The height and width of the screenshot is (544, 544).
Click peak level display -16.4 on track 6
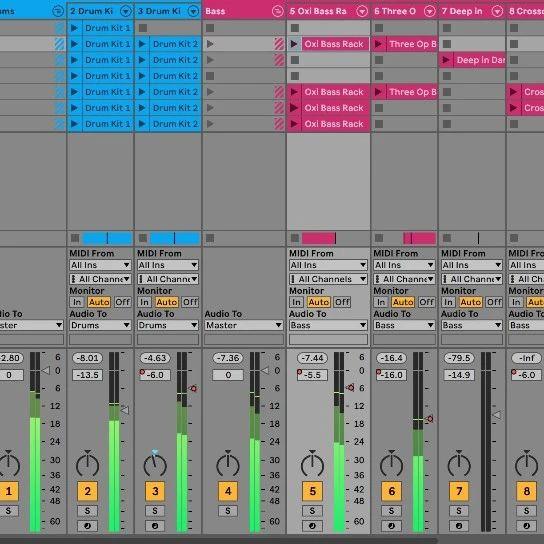[391, 358]
